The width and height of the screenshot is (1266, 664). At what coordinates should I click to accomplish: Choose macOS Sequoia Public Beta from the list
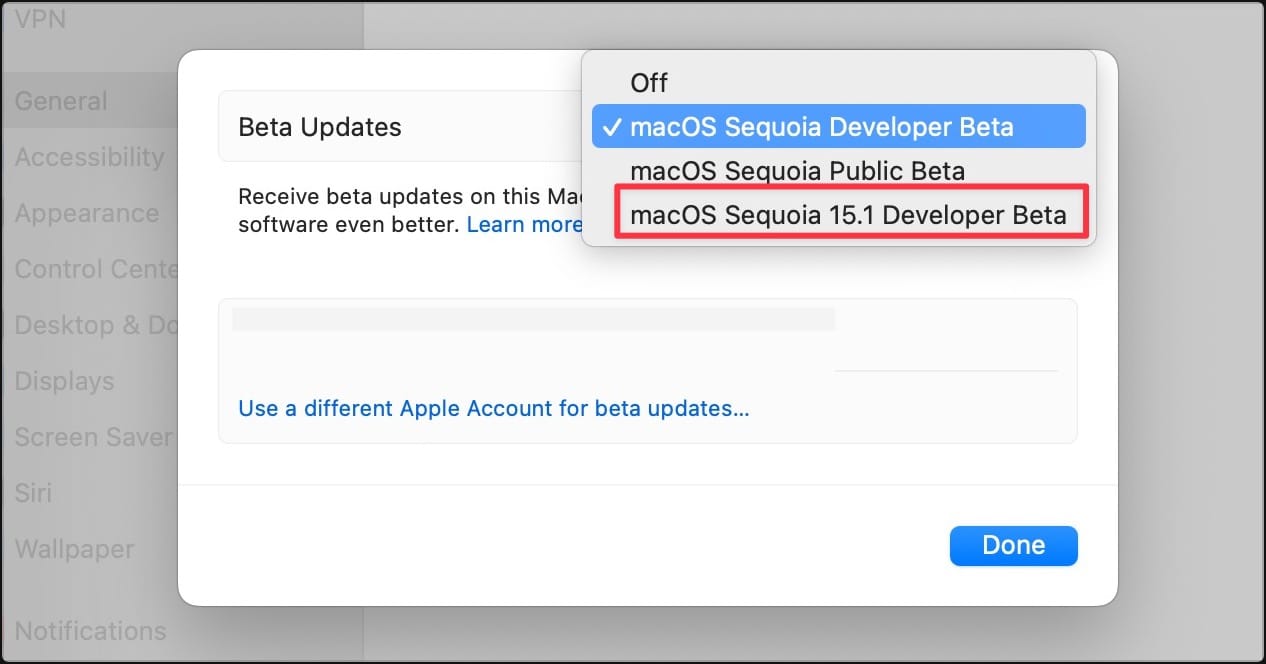(798, 170)
